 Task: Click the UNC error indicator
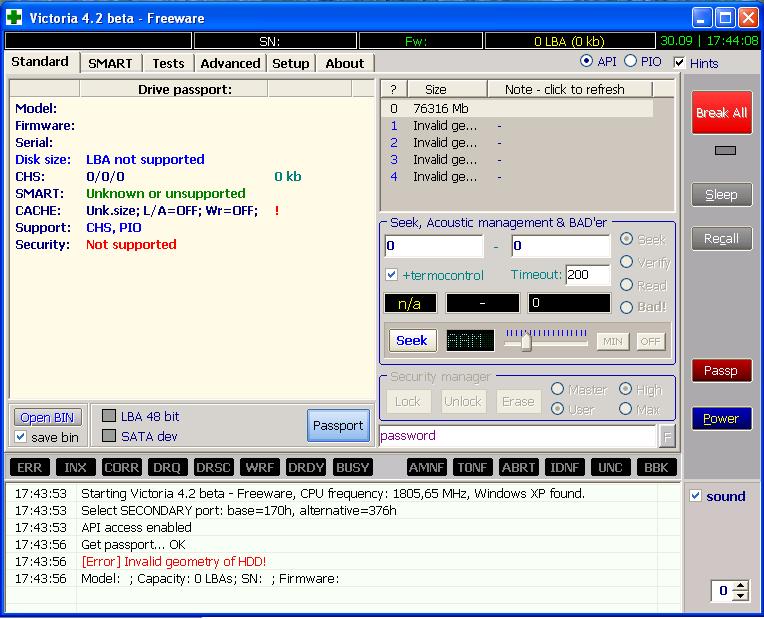click(611, 467)
